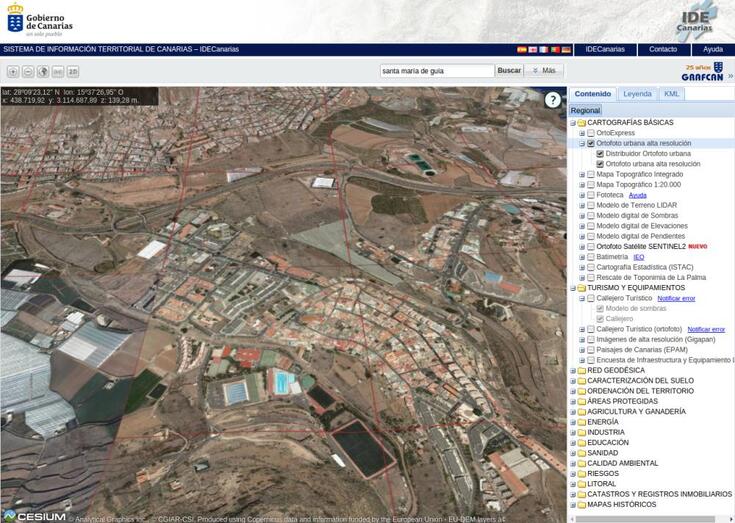Switch the map to 2D mode

pyautogui.click(x=73, y=71)
